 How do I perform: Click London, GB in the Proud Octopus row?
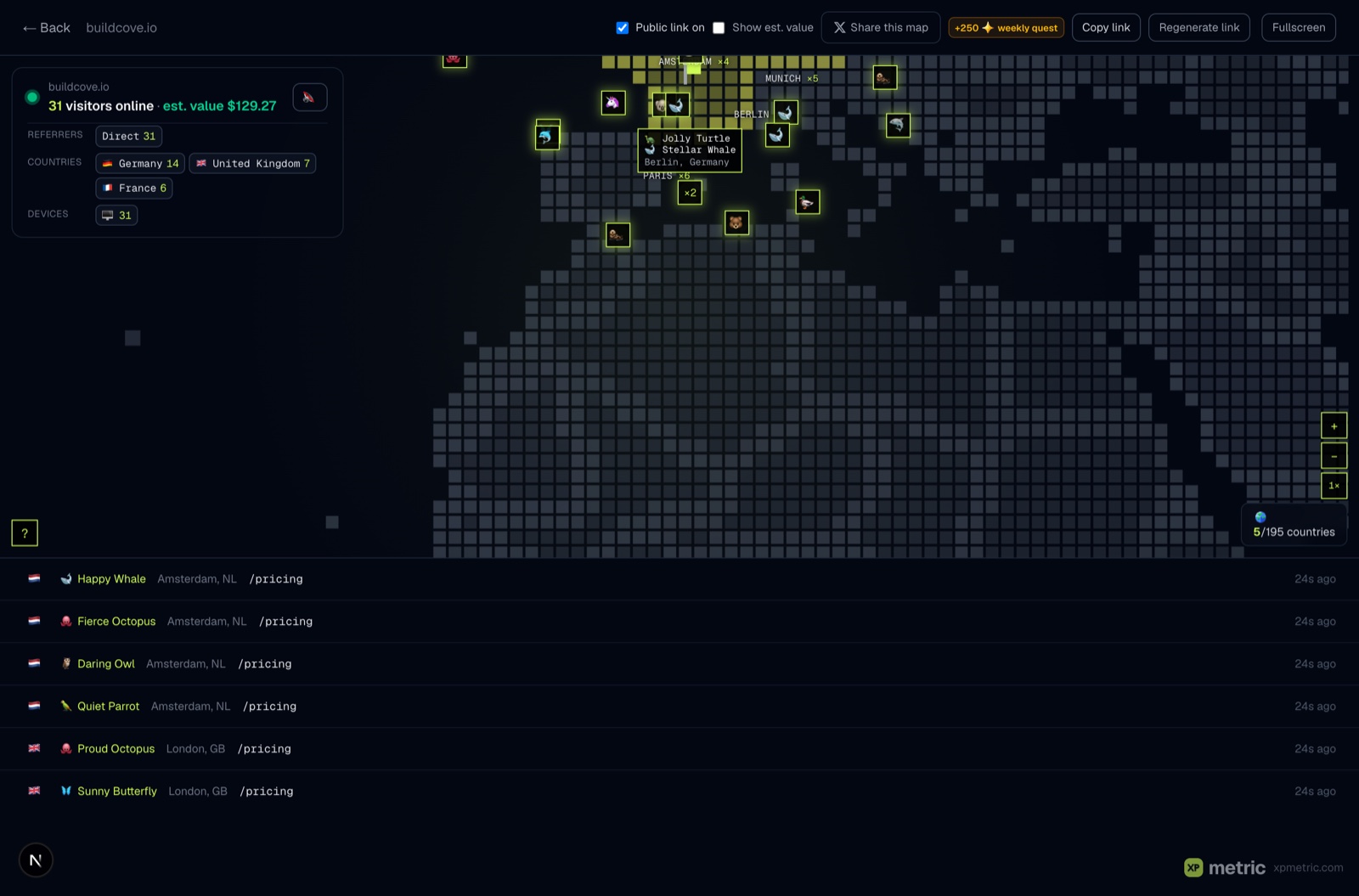coord(195,749)
